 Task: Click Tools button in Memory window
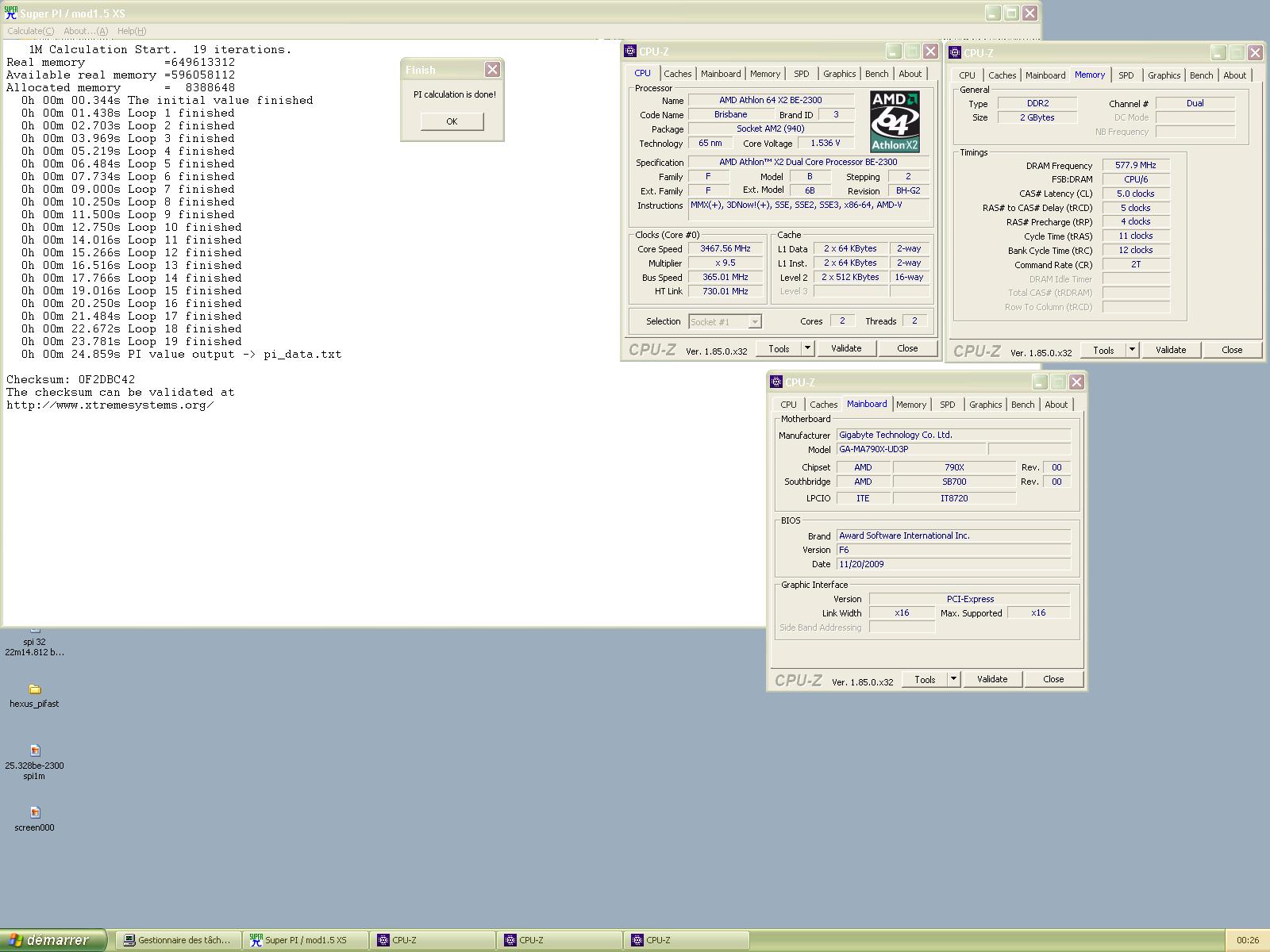tap(1103, 350)
